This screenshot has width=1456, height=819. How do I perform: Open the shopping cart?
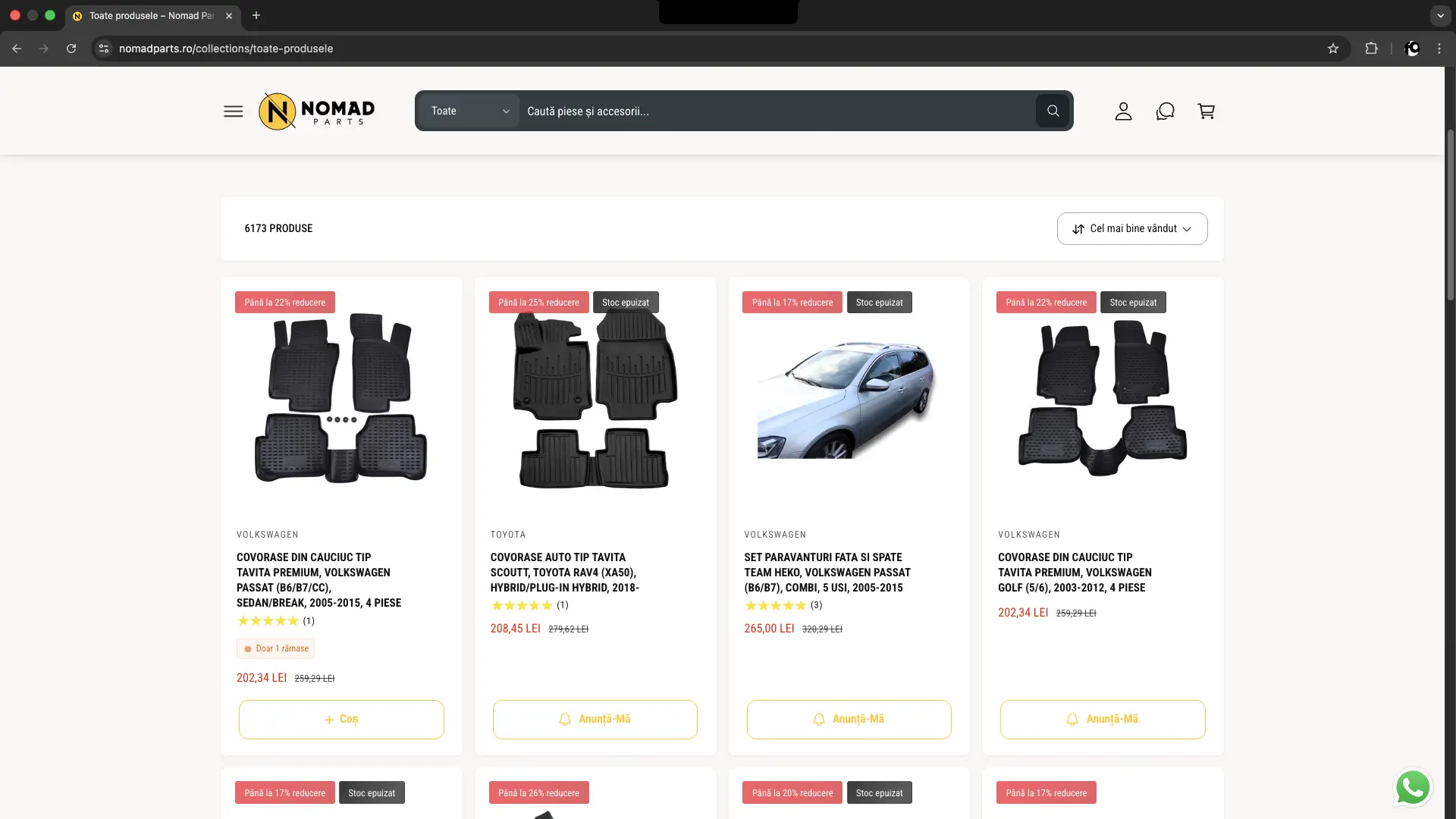pyautogui.click(x=1206, y=111)
